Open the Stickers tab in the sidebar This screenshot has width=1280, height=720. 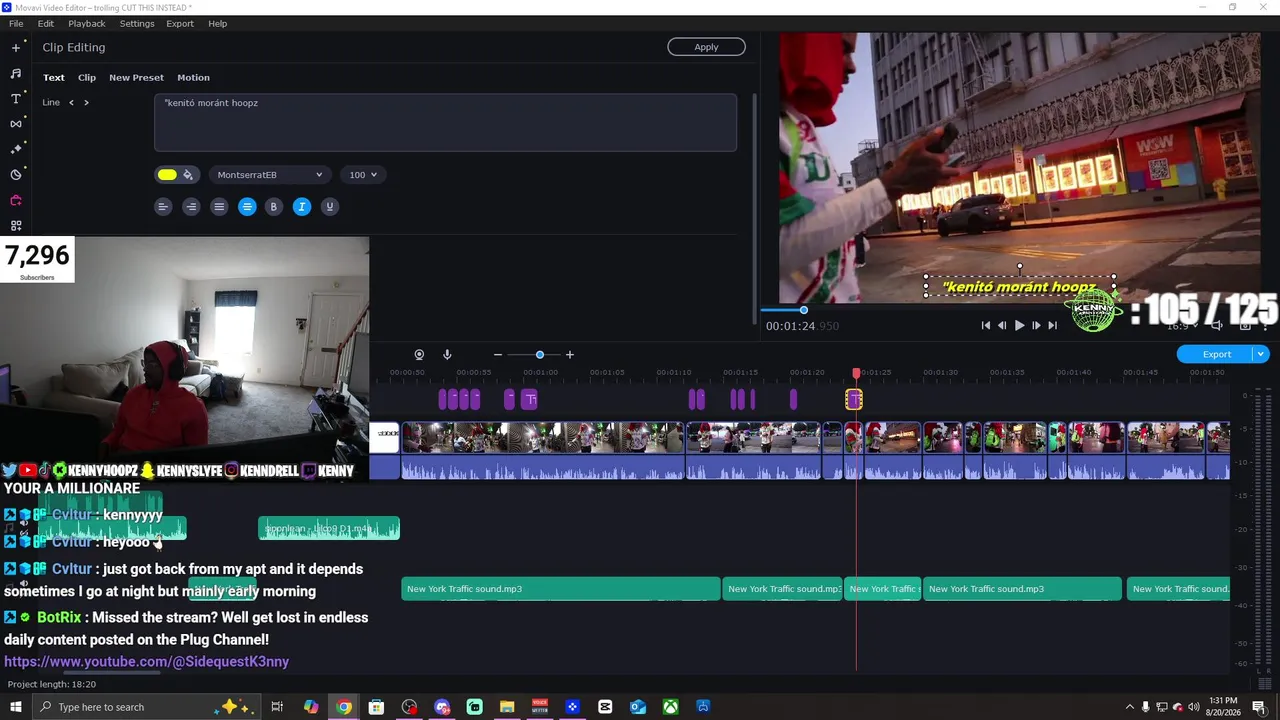point(16,175)
